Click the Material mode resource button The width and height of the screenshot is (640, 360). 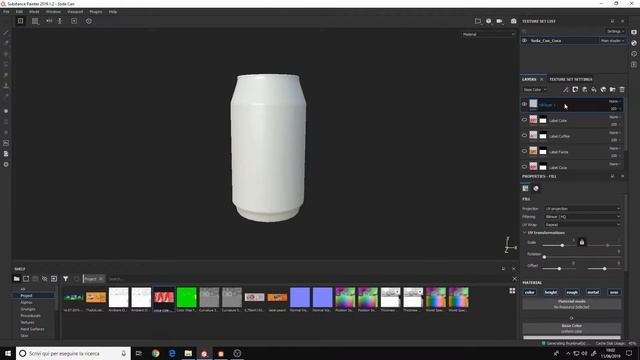[571, 304]
